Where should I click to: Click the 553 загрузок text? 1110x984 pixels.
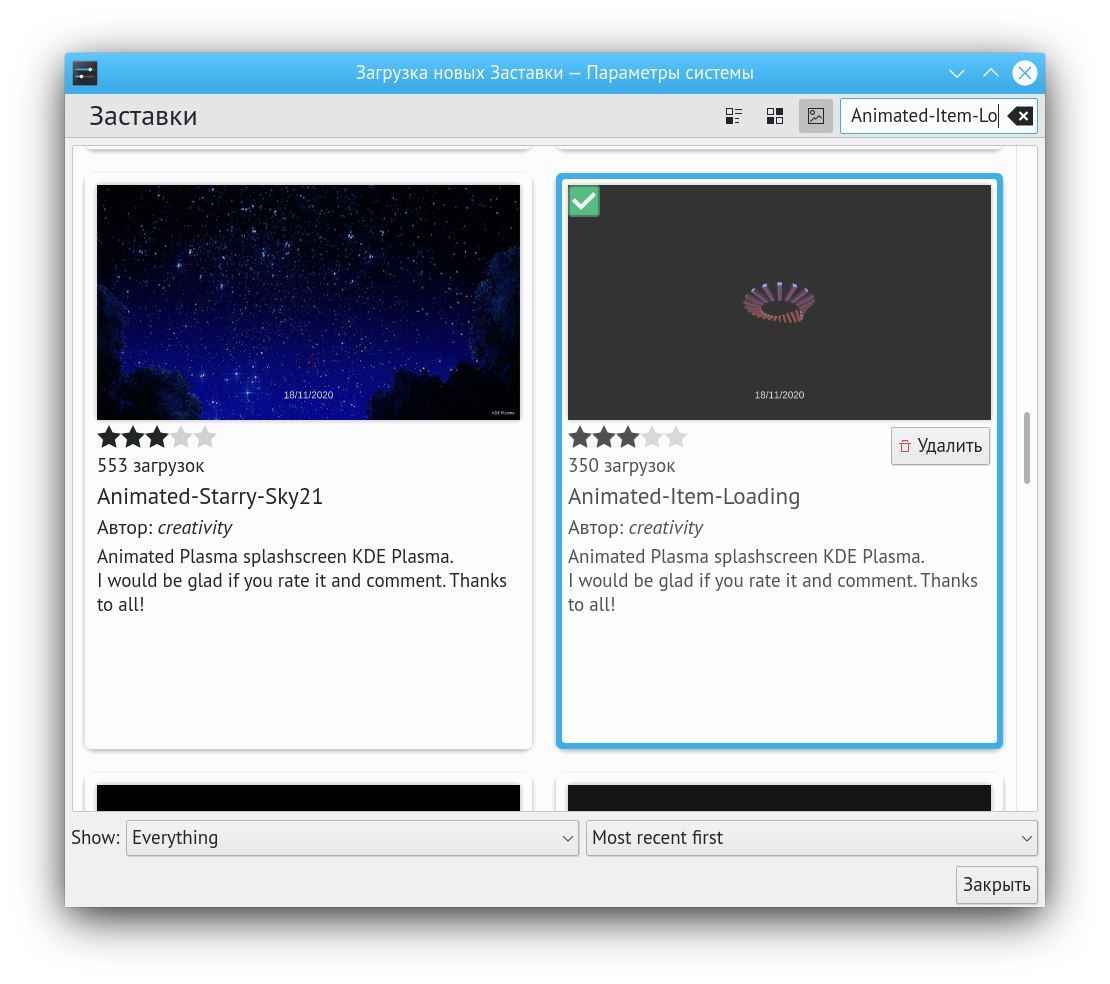tap(150, 466)
